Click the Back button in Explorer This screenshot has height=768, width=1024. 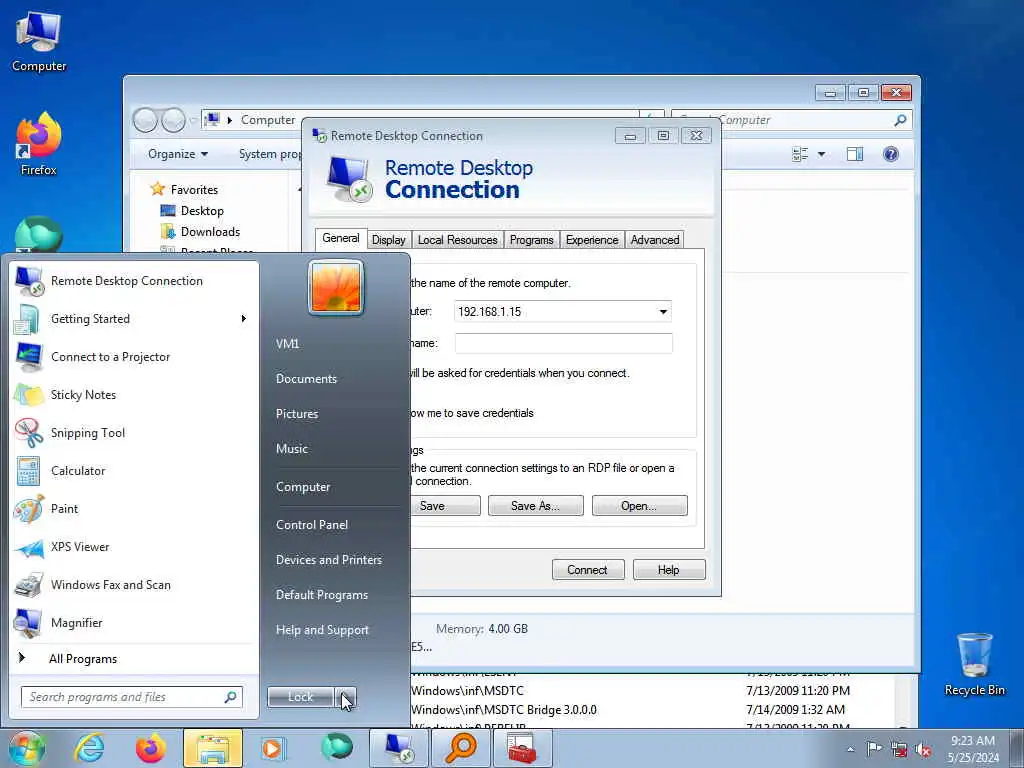pyautogui.click(x=145, y=120)
